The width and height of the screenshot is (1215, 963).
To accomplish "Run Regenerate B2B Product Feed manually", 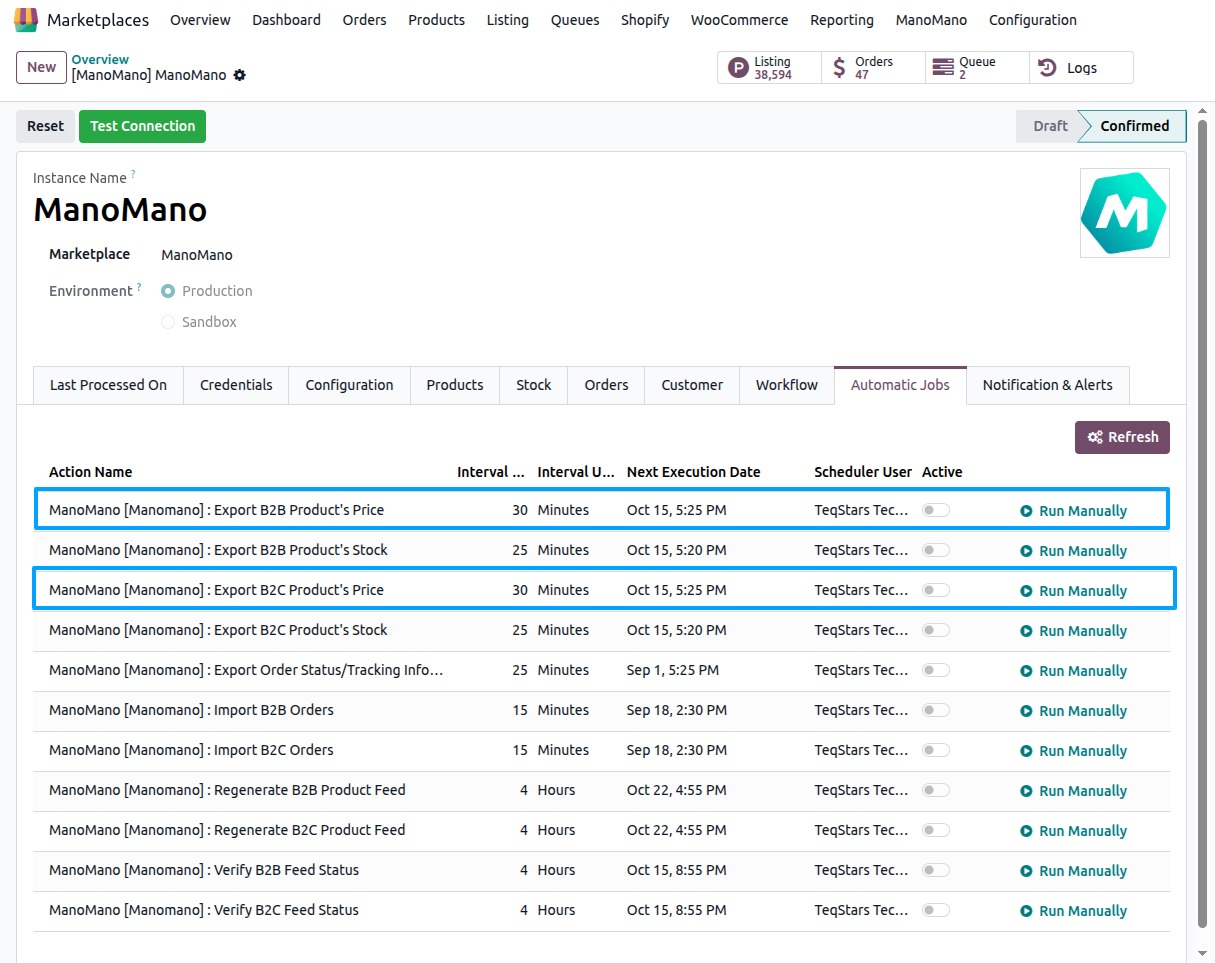I will tap(1073, 791).
